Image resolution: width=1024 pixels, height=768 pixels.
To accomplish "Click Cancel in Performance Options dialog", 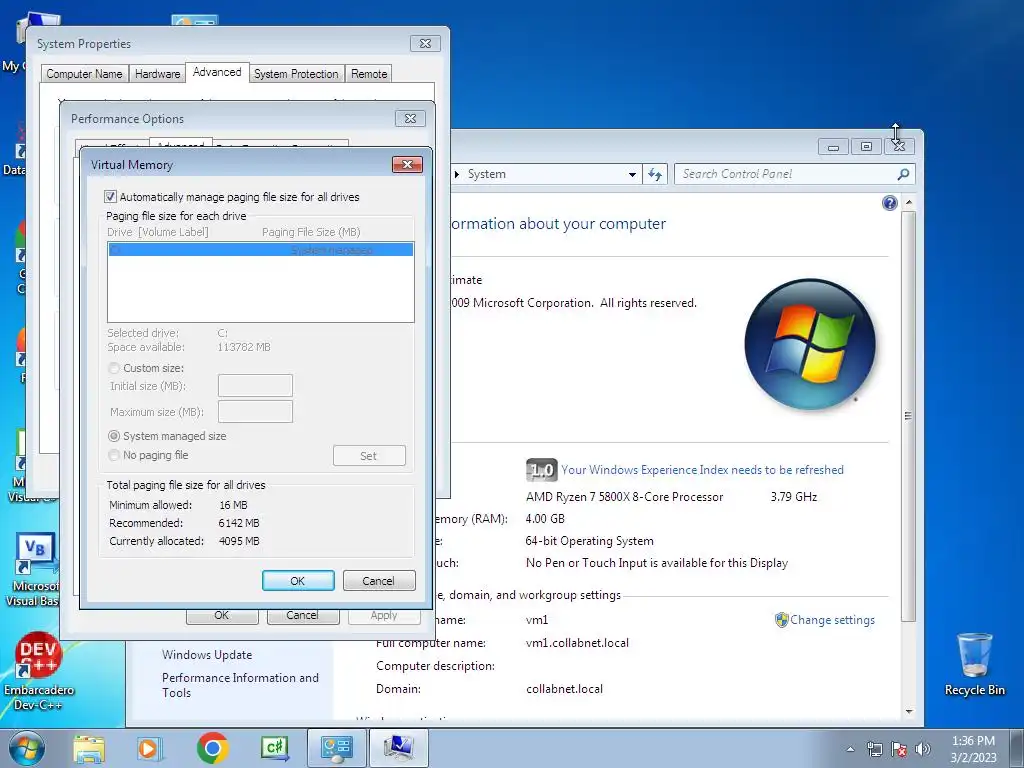I will pyautogui.click(x=302, y=616).
